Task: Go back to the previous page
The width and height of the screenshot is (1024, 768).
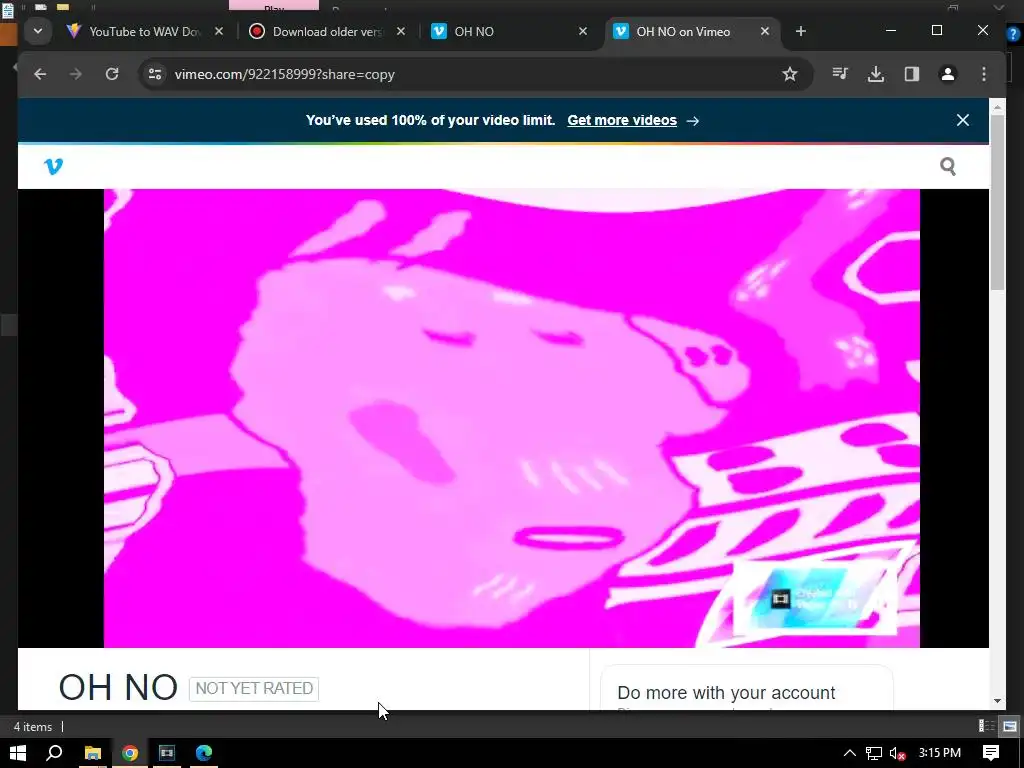Action: tap(40, 74)
